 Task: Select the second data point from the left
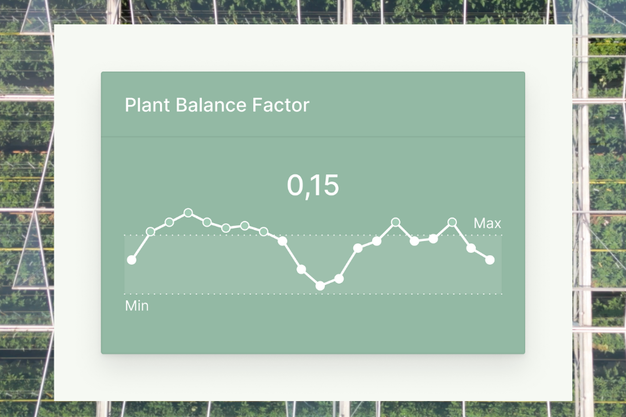151,232
